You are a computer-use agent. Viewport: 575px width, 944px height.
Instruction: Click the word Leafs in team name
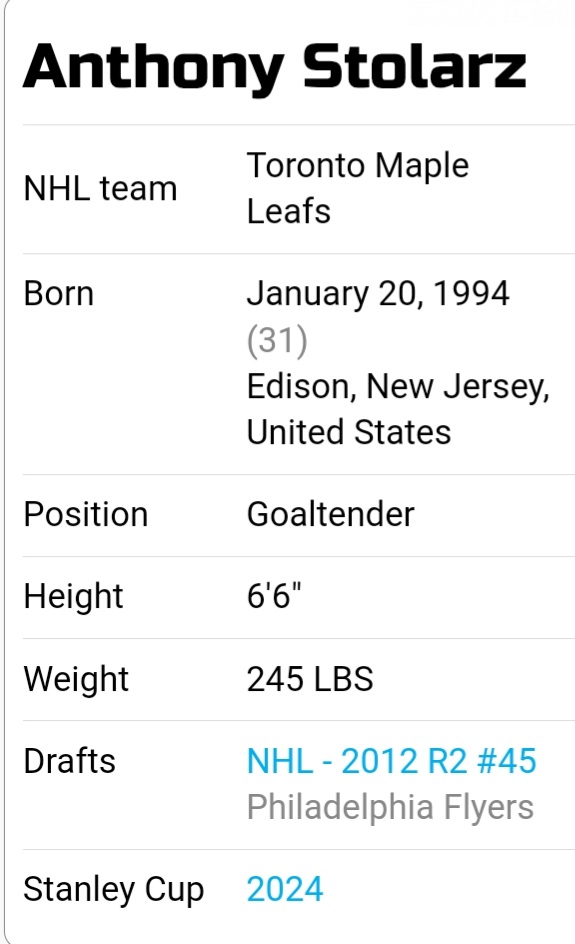point(288,211)
